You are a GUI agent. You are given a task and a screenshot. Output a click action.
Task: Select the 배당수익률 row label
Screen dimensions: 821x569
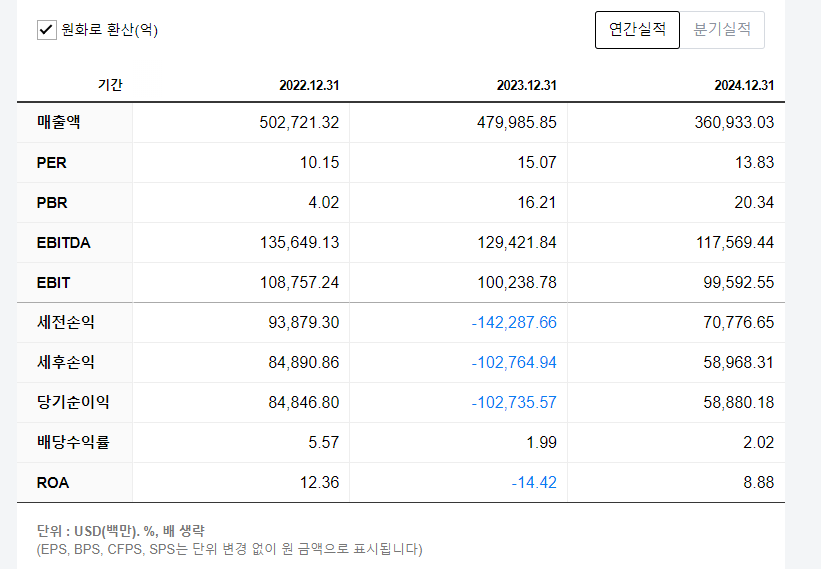73,442
